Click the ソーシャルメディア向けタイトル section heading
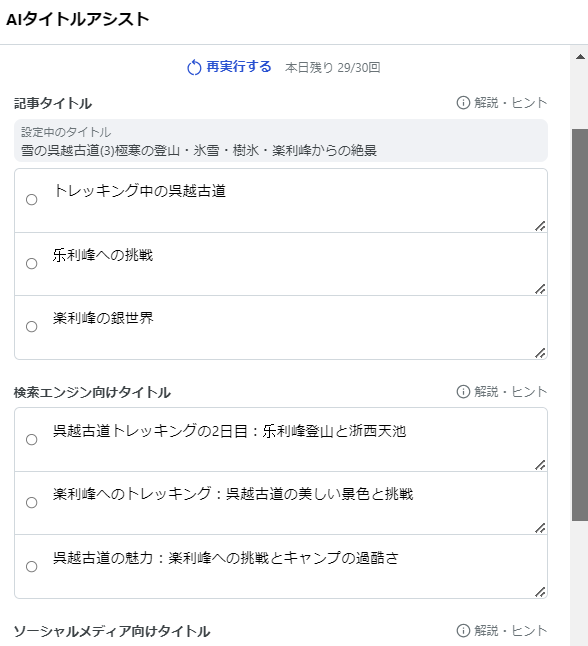 (x=112, y=631)
